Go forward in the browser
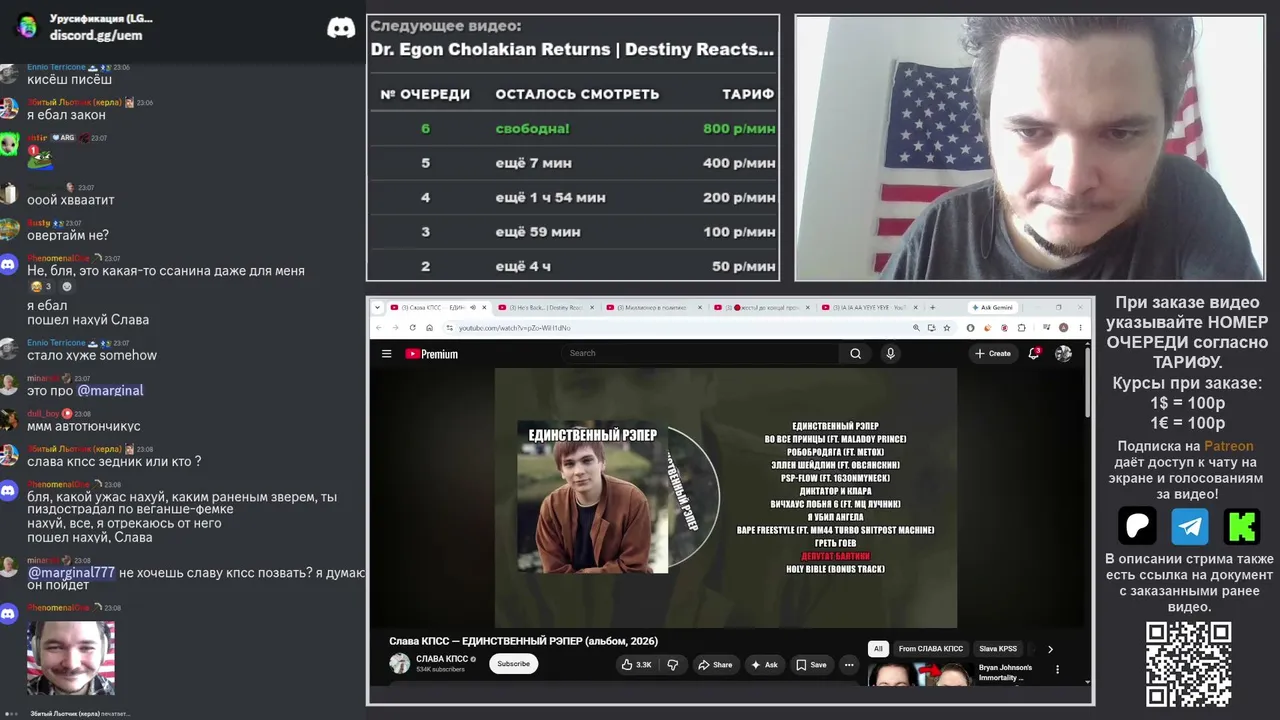This screenshot has height=720, width=1280. pyautogui.click(x=395, y=327)
